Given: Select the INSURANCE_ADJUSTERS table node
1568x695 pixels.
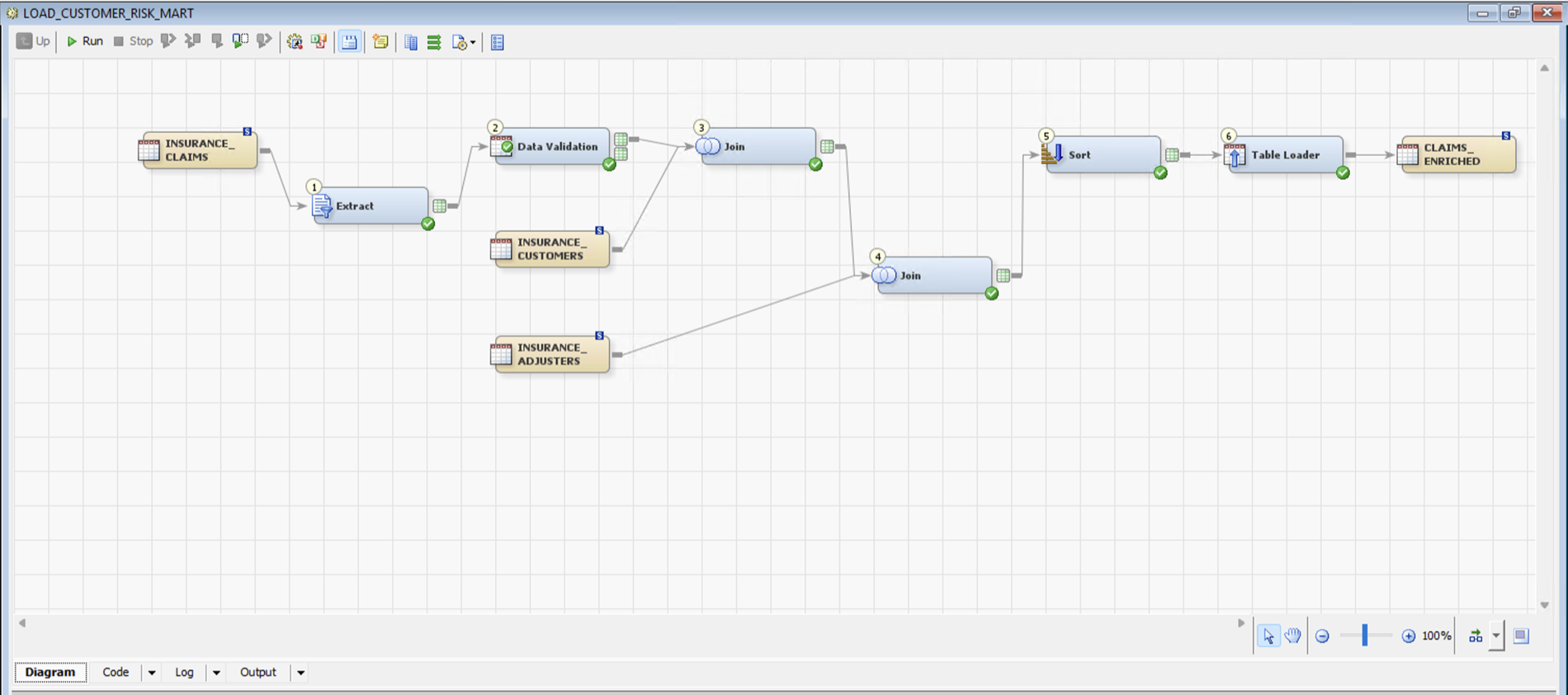Looking at the screenshot, I should pos(551,354).
